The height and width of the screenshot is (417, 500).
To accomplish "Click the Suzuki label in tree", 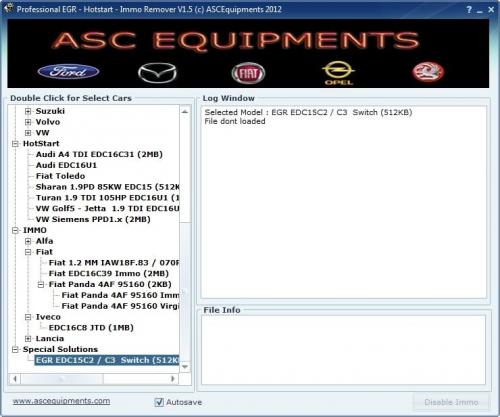I will [x=50, y=111].
